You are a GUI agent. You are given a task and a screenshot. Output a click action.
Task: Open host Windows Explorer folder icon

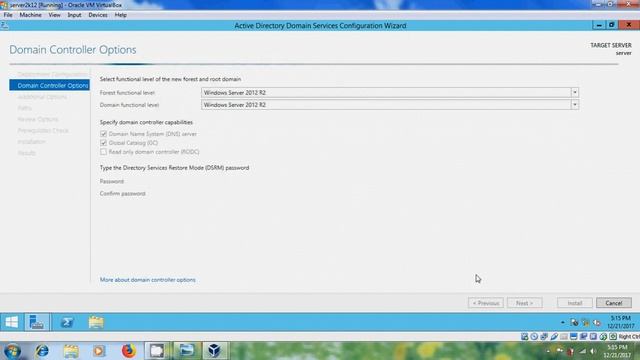click(x=71, y=351)
